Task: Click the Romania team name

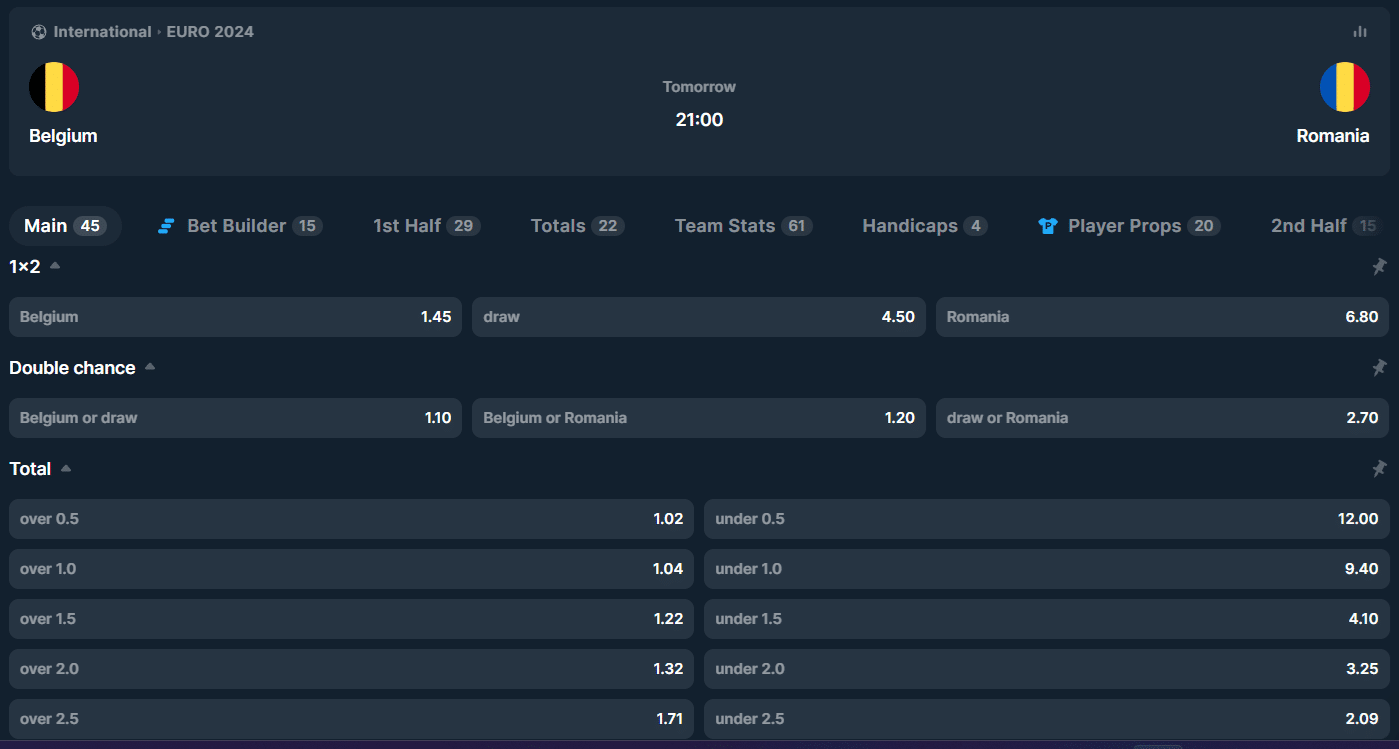Action: [x=1333, y=136]
